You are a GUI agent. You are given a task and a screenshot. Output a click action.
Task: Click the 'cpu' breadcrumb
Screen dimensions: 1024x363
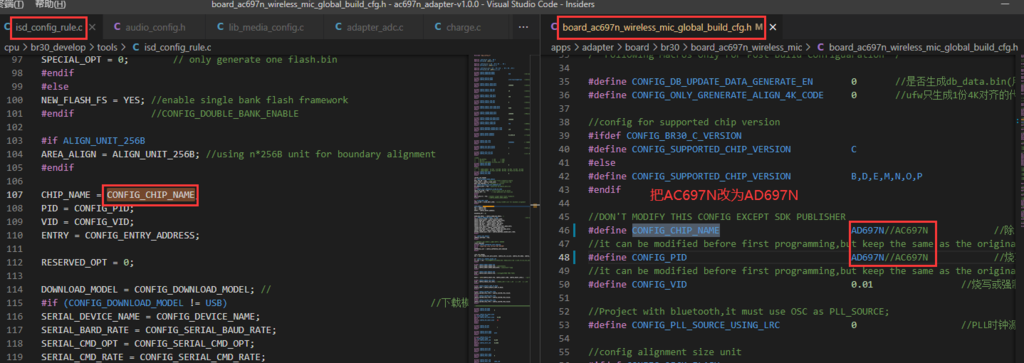[x=12, y=47]
